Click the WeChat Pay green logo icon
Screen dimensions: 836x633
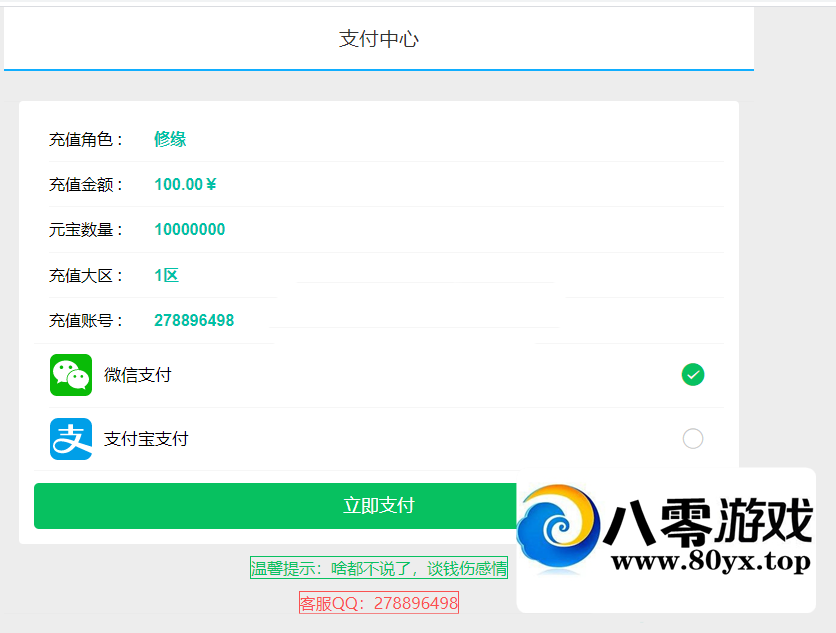[71, 375]
